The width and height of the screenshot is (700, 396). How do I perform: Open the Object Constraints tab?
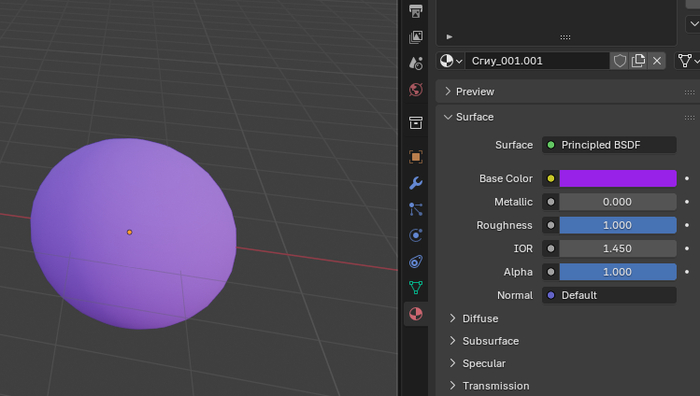click(x=416, y=262)
